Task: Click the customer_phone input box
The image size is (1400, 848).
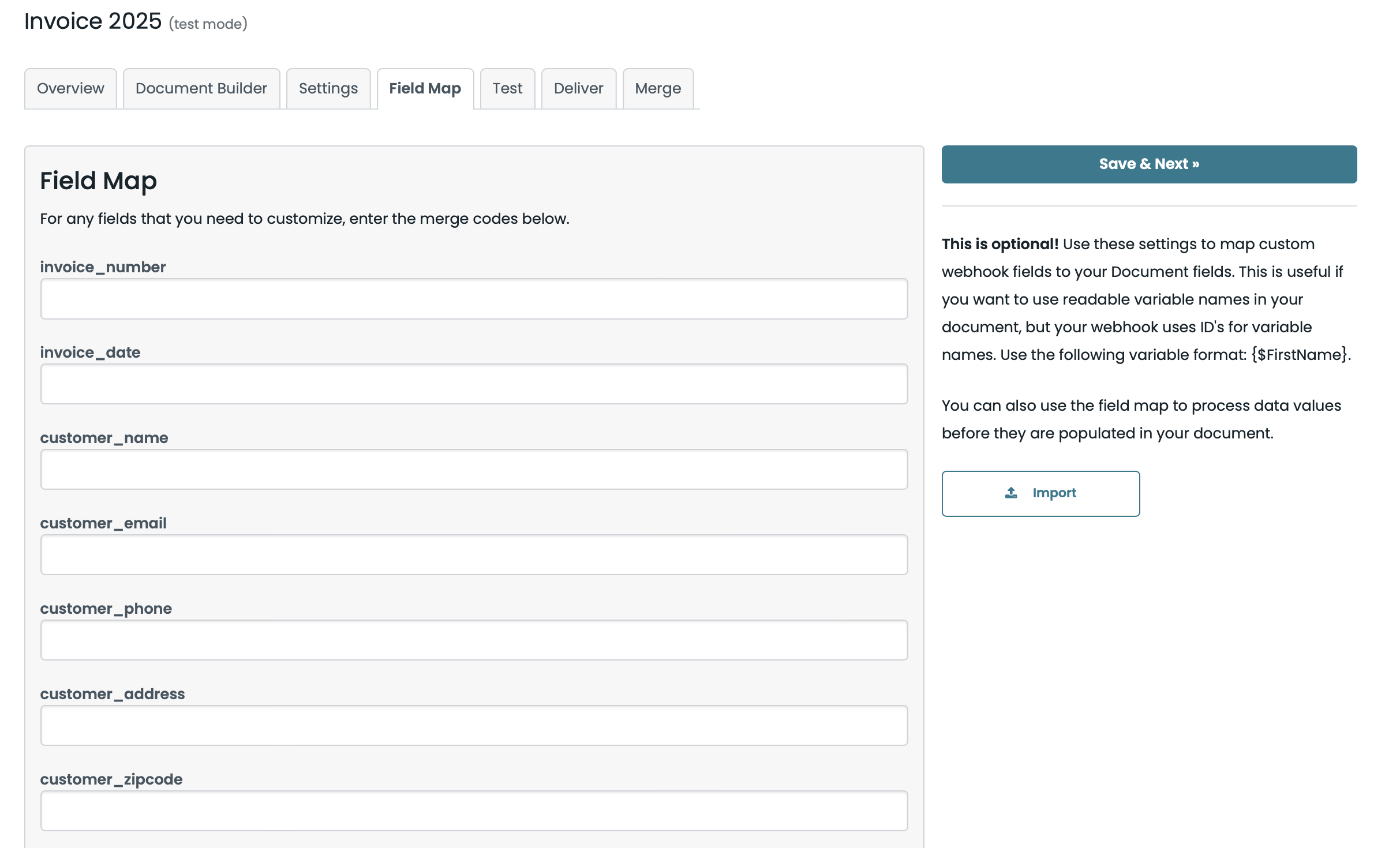Action: point(474,640)
